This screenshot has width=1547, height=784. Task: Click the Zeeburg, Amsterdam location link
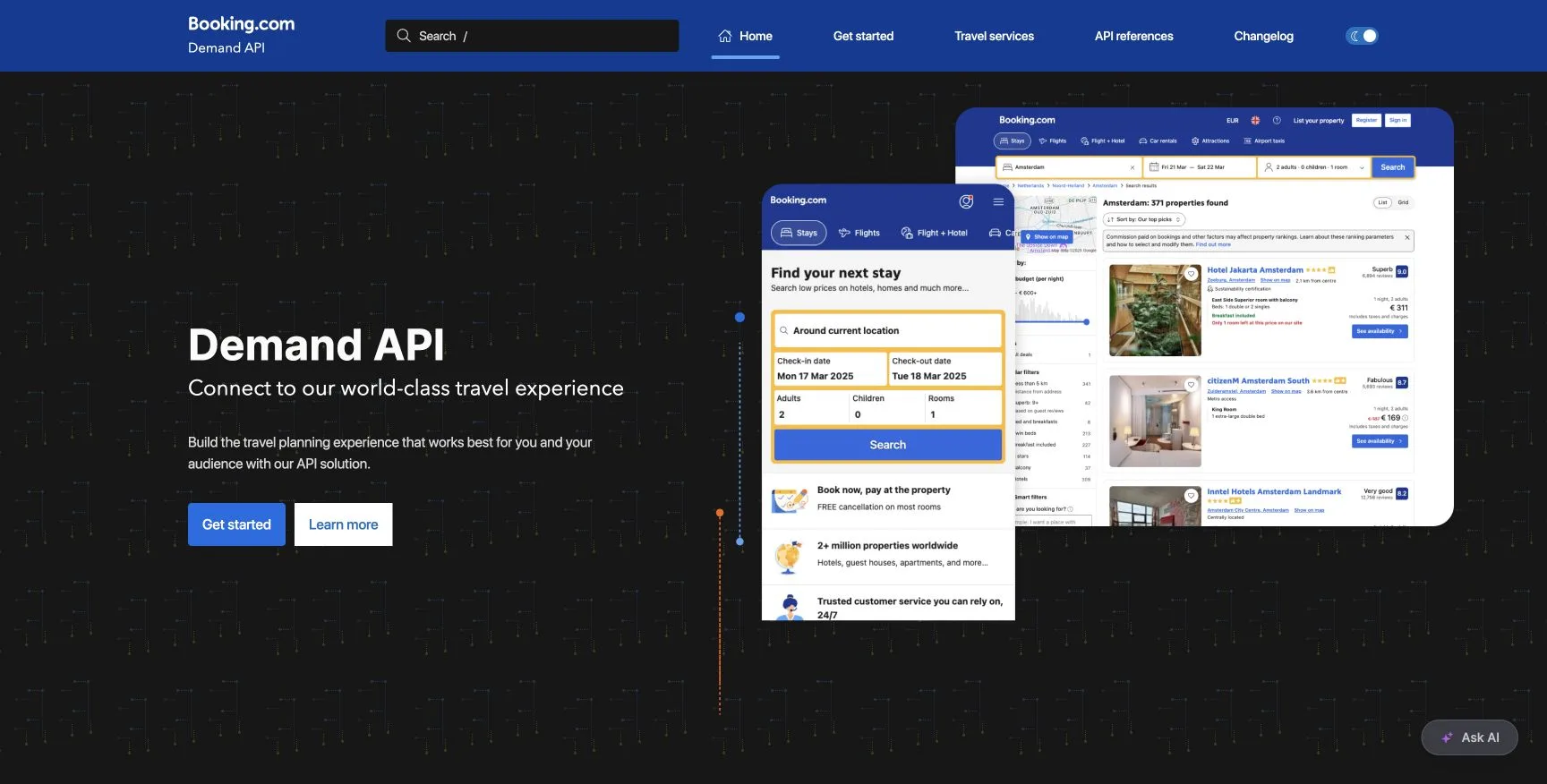click(1231, 280)
